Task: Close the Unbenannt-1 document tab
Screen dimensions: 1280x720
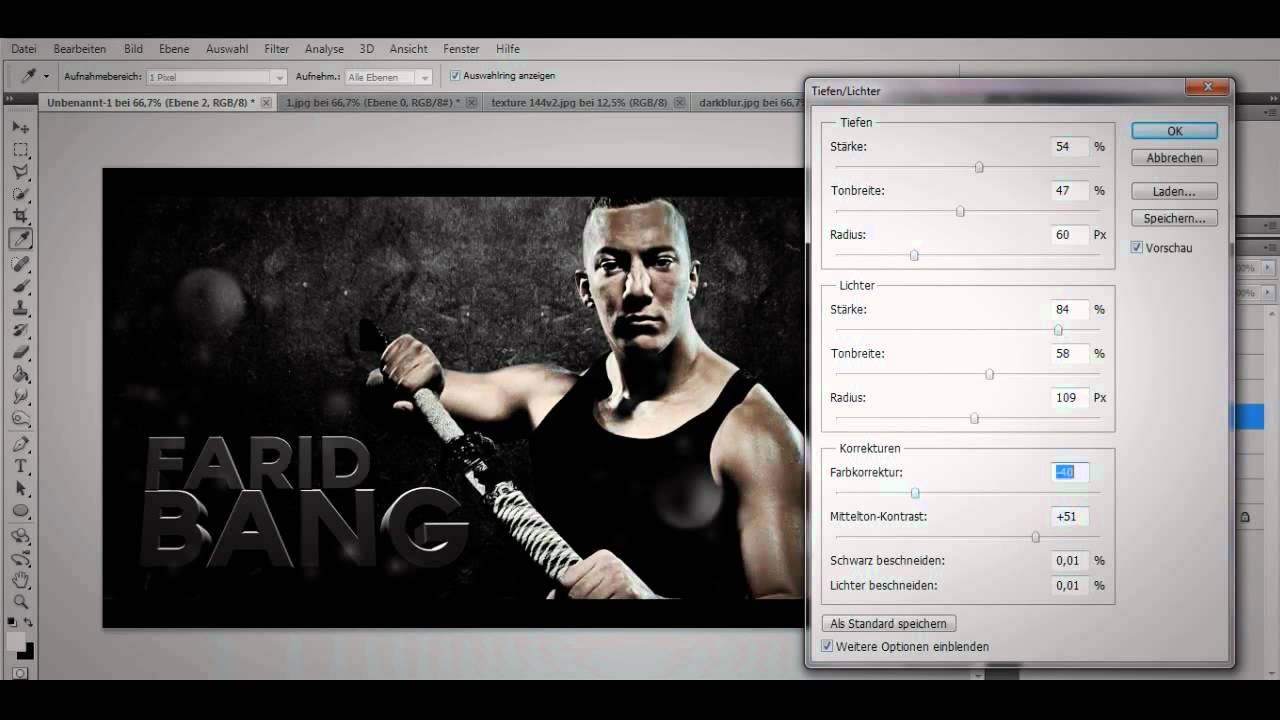Action: pyautogui.click(x=267, y=102)
